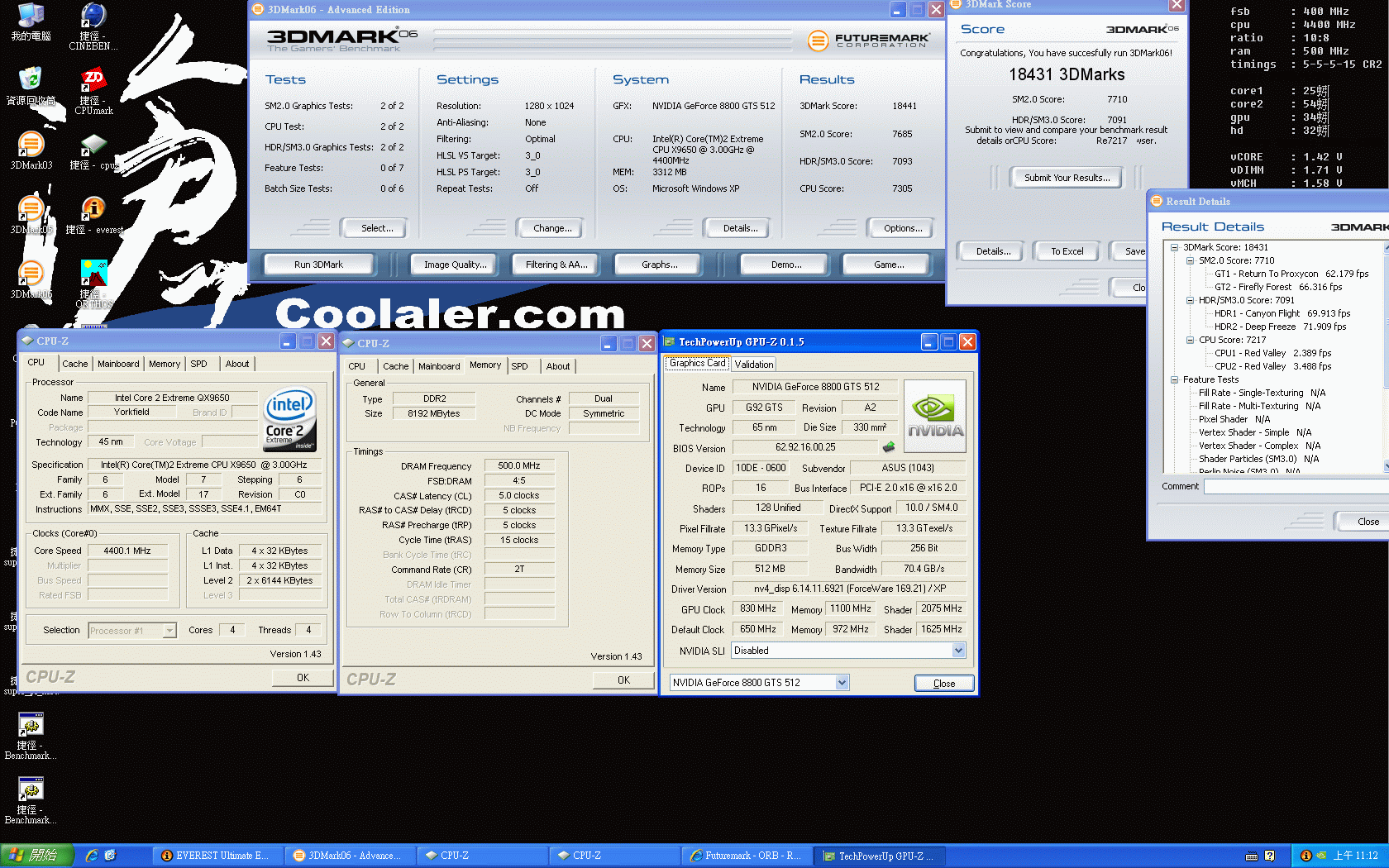Click the Start button
This screenshot has height=868, width=1389.
pos(37,856)
